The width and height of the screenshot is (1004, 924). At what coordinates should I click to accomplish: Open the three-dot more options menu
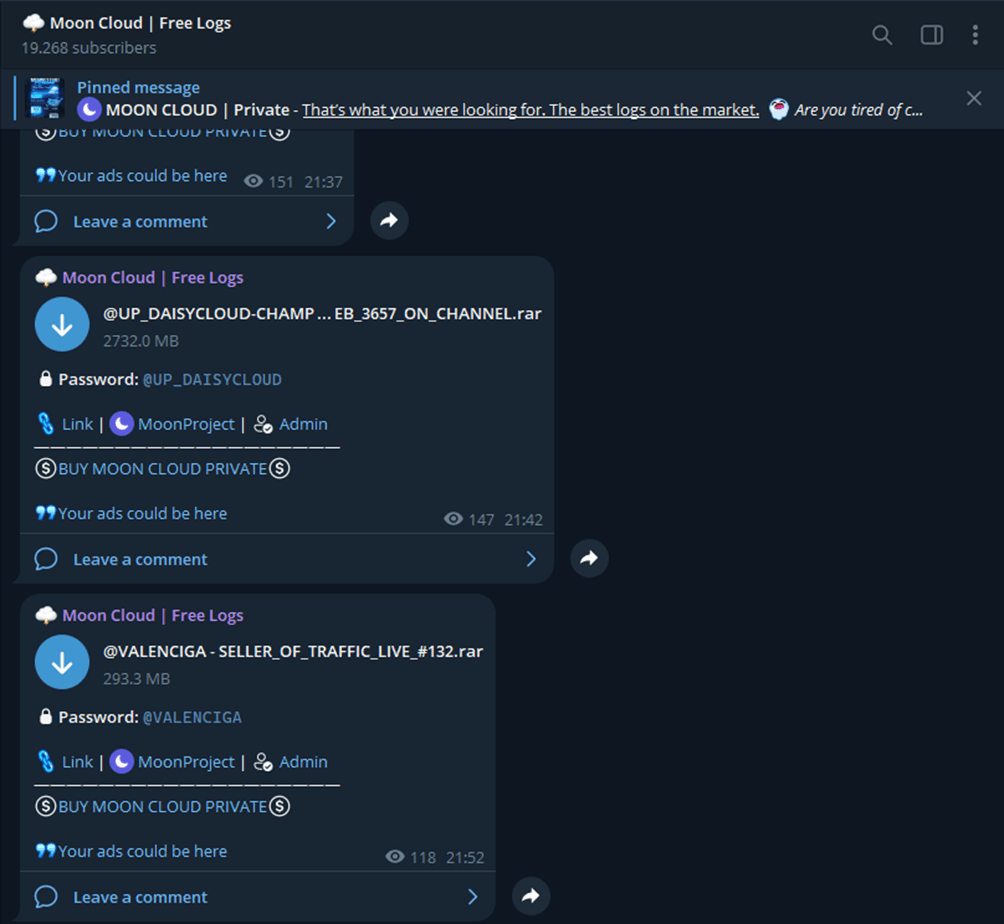coord(975,35)
